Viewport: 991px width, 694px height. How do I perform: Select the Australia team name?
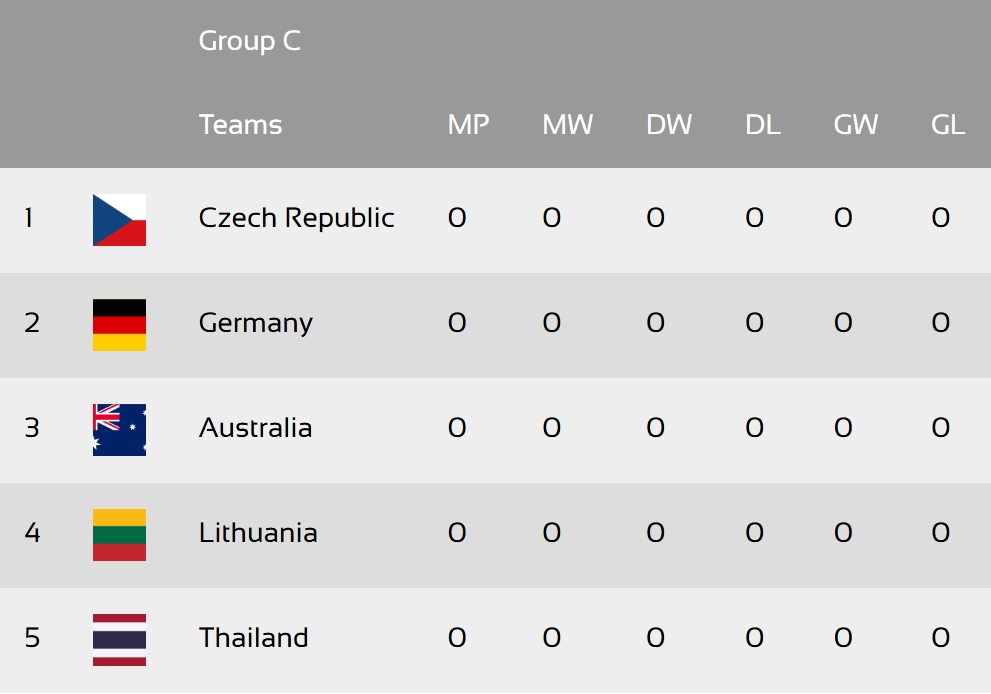point(255,428)
